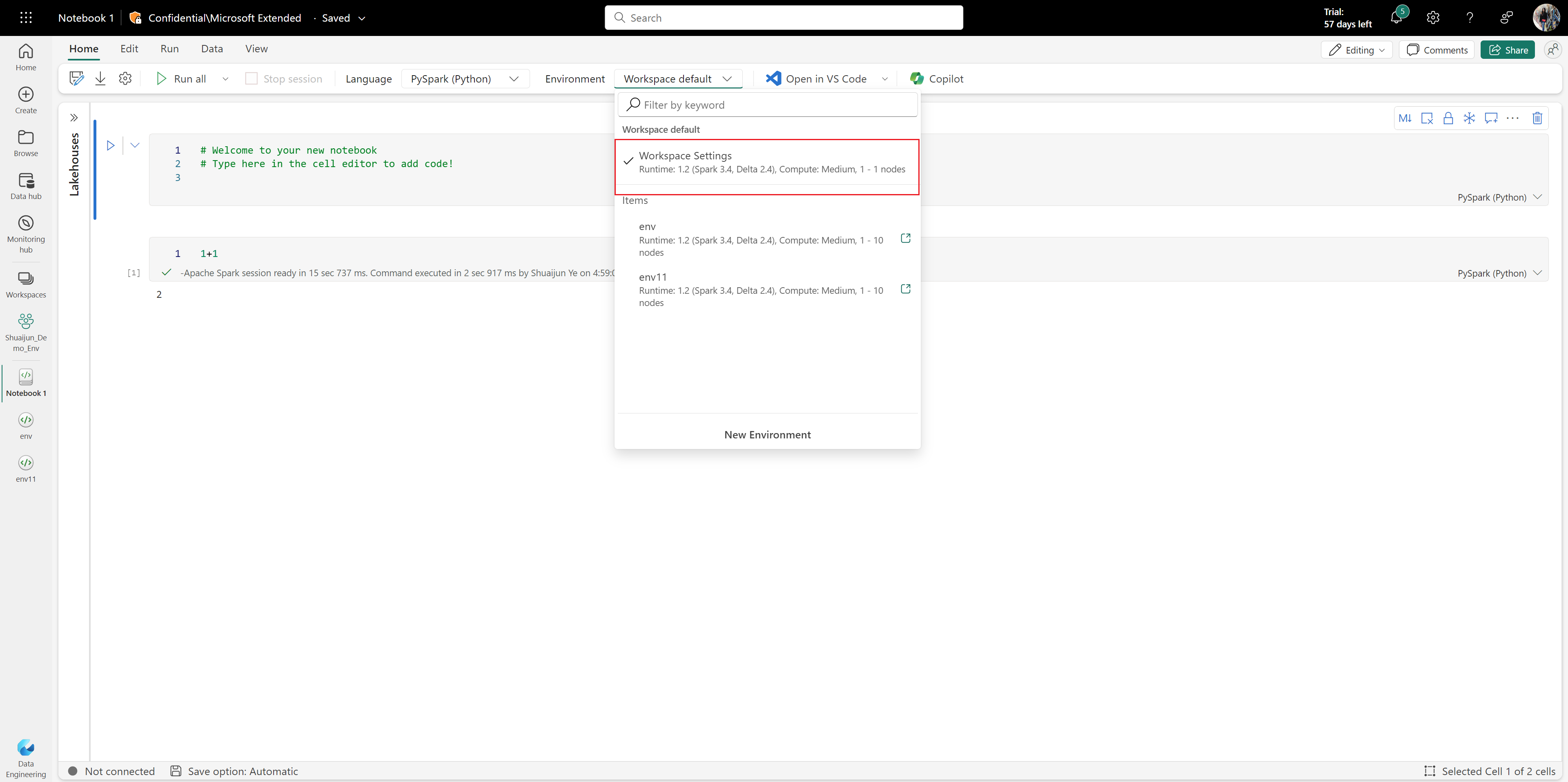The image size is (1568, 782).
Task: Click the Home tab in ribbon
Action: (x=83, y=48)
